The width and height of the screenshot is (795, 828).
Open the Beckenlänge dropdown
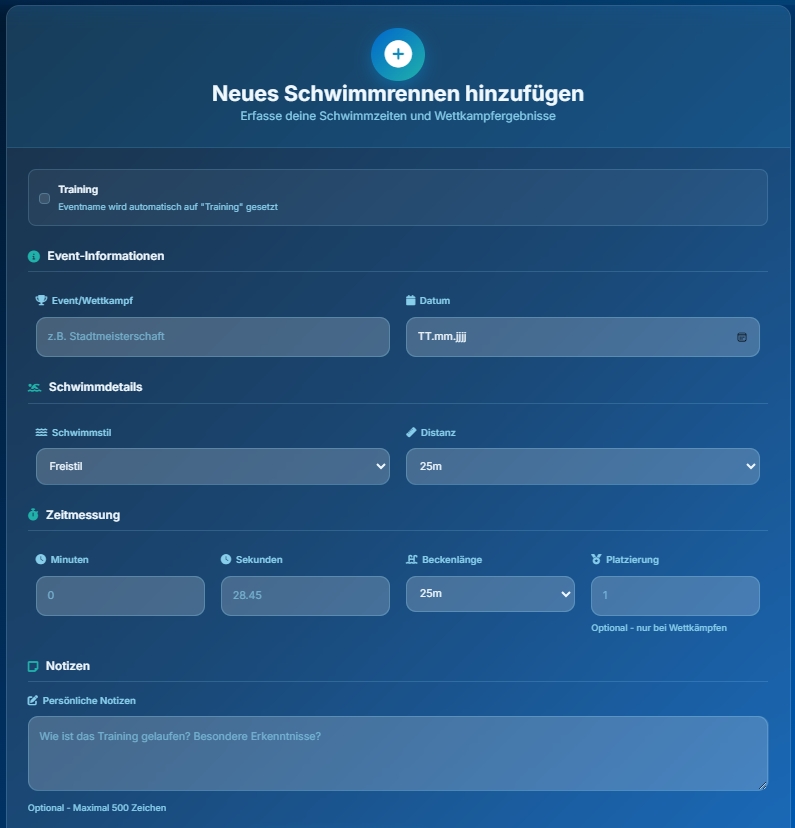[490, 594]
